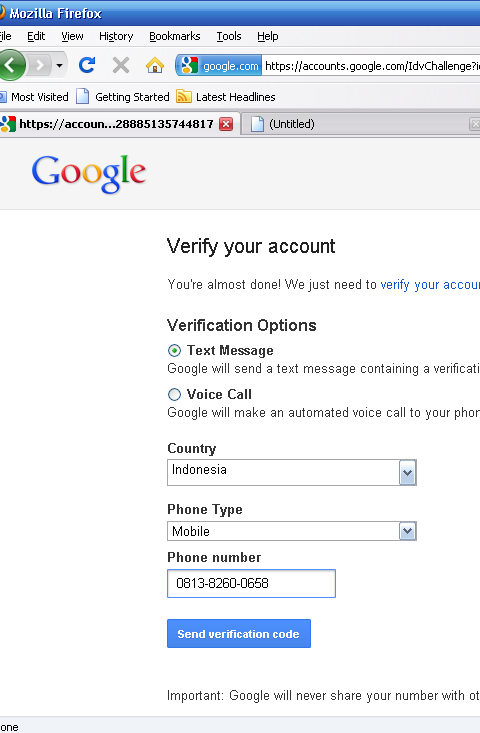Expand the Country dropdown showing Indonesia
This screenshot has height=733, width=480.
click(x=292, y=472)
